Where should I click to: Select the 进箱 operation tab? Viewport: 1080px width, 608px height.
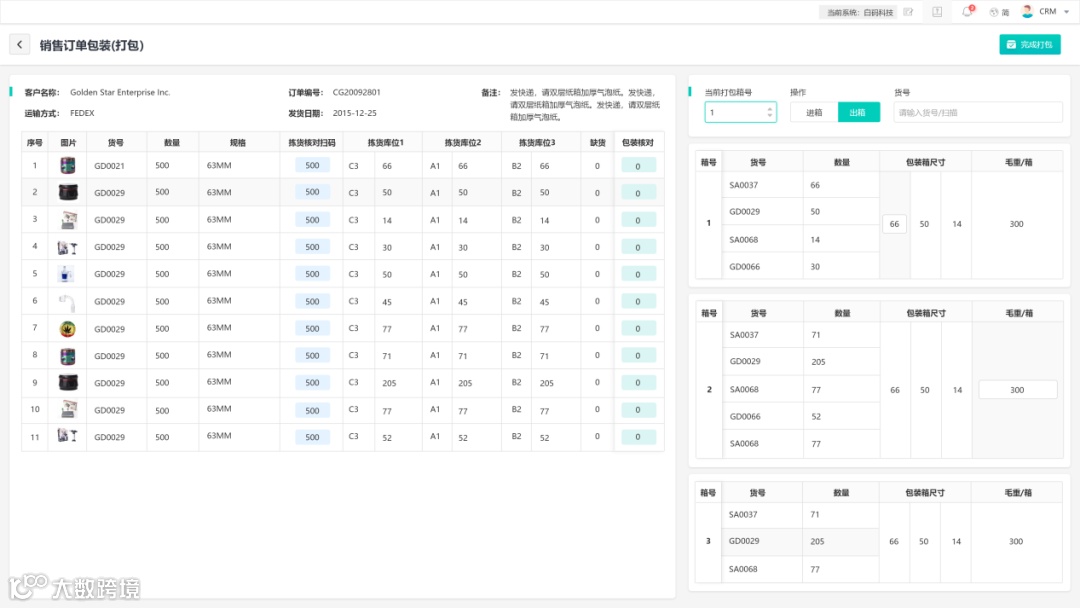[x=814, y=112]
